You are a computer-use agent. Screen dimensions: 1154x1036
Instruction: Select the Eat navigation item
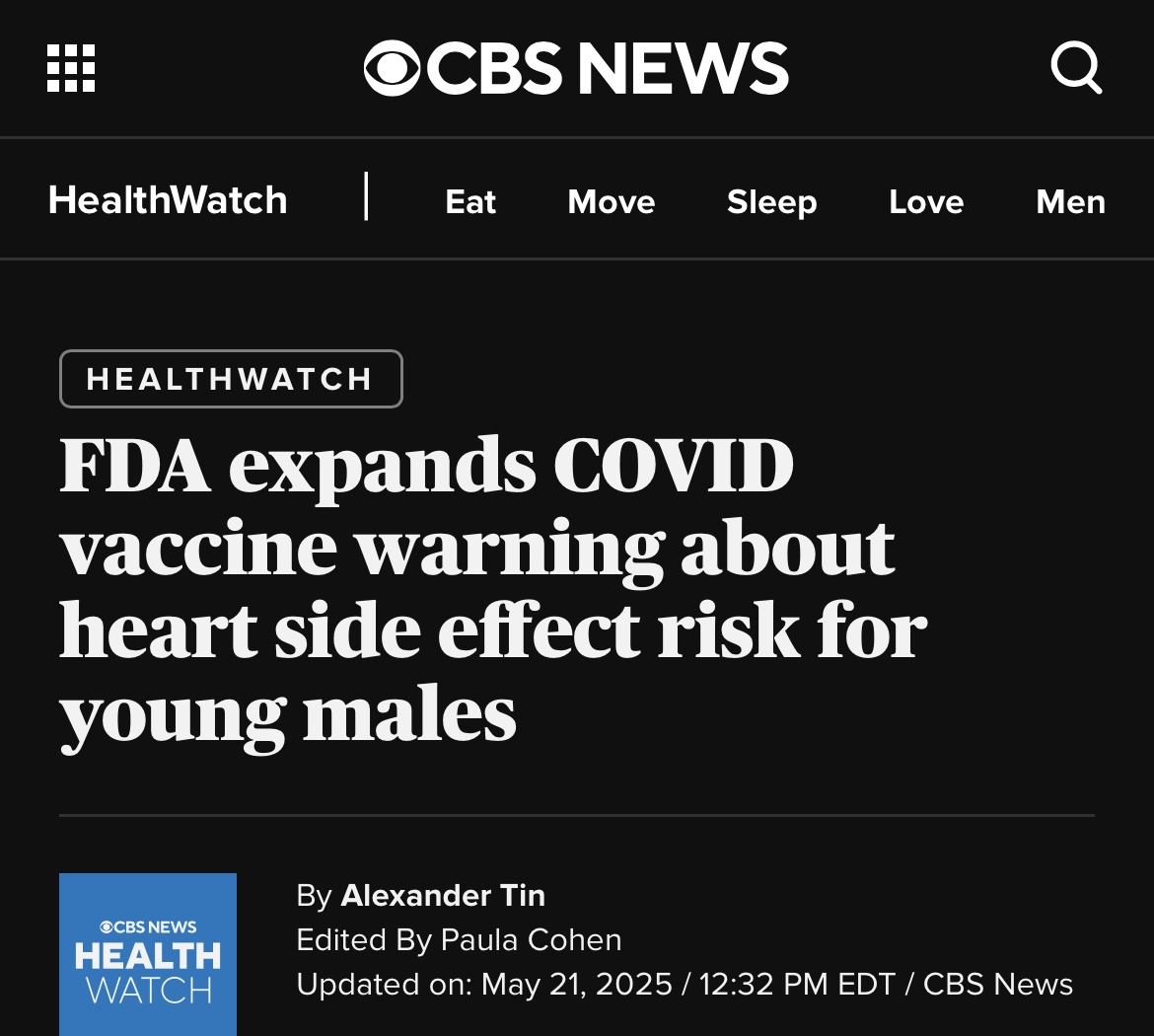pyautogui.click(x=470, y=201)
